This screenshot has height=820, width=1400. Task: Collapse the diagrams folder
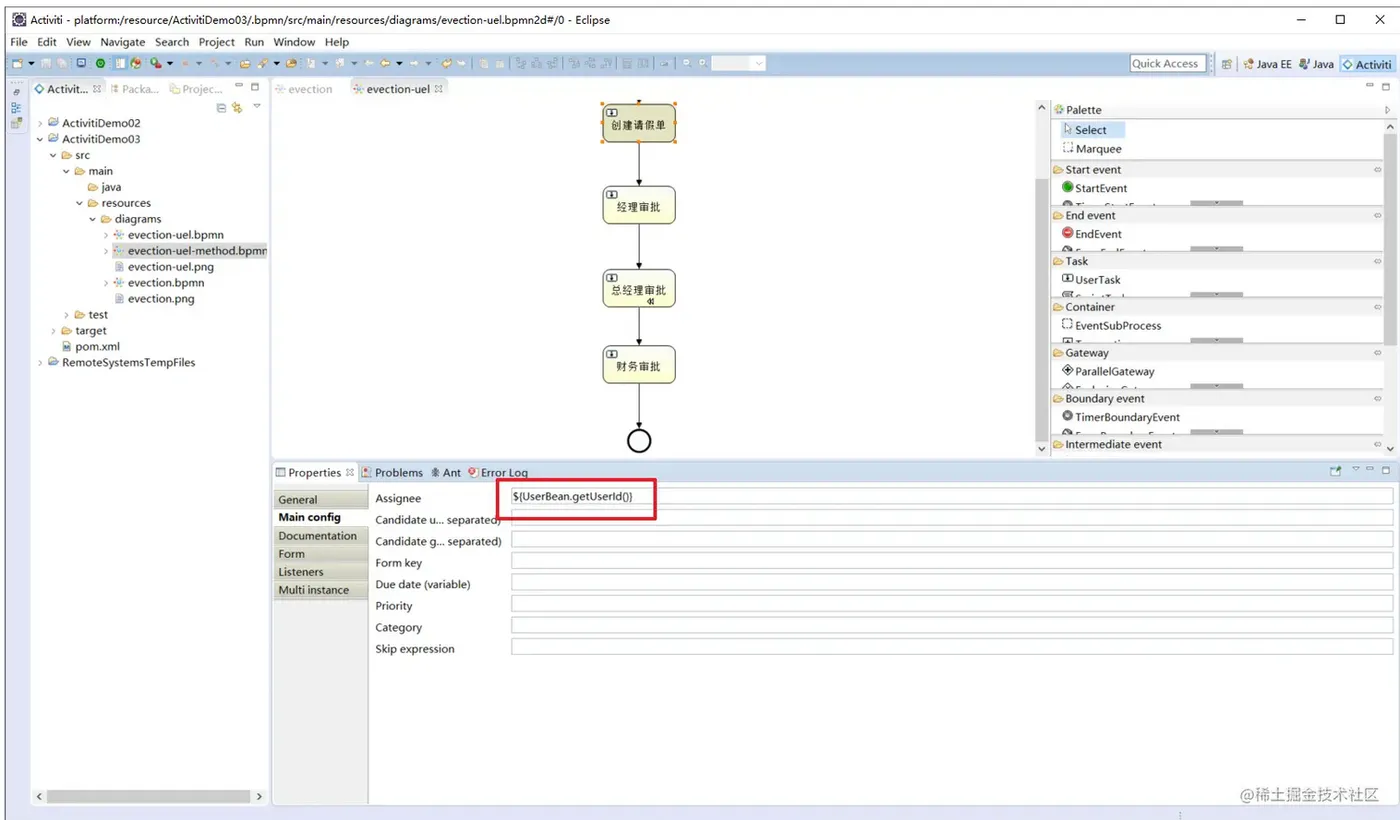click(93, 219)
